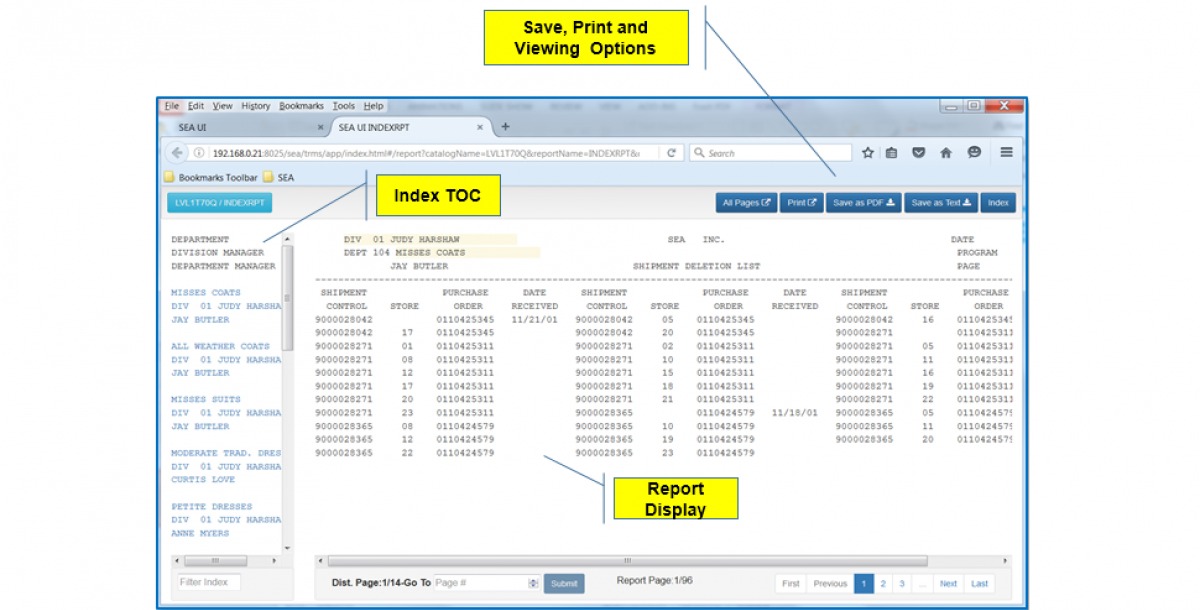The image size is (1200, 610).
Task: Jump to report page 2
Action: pyautogui.click(x=883, y=583)
